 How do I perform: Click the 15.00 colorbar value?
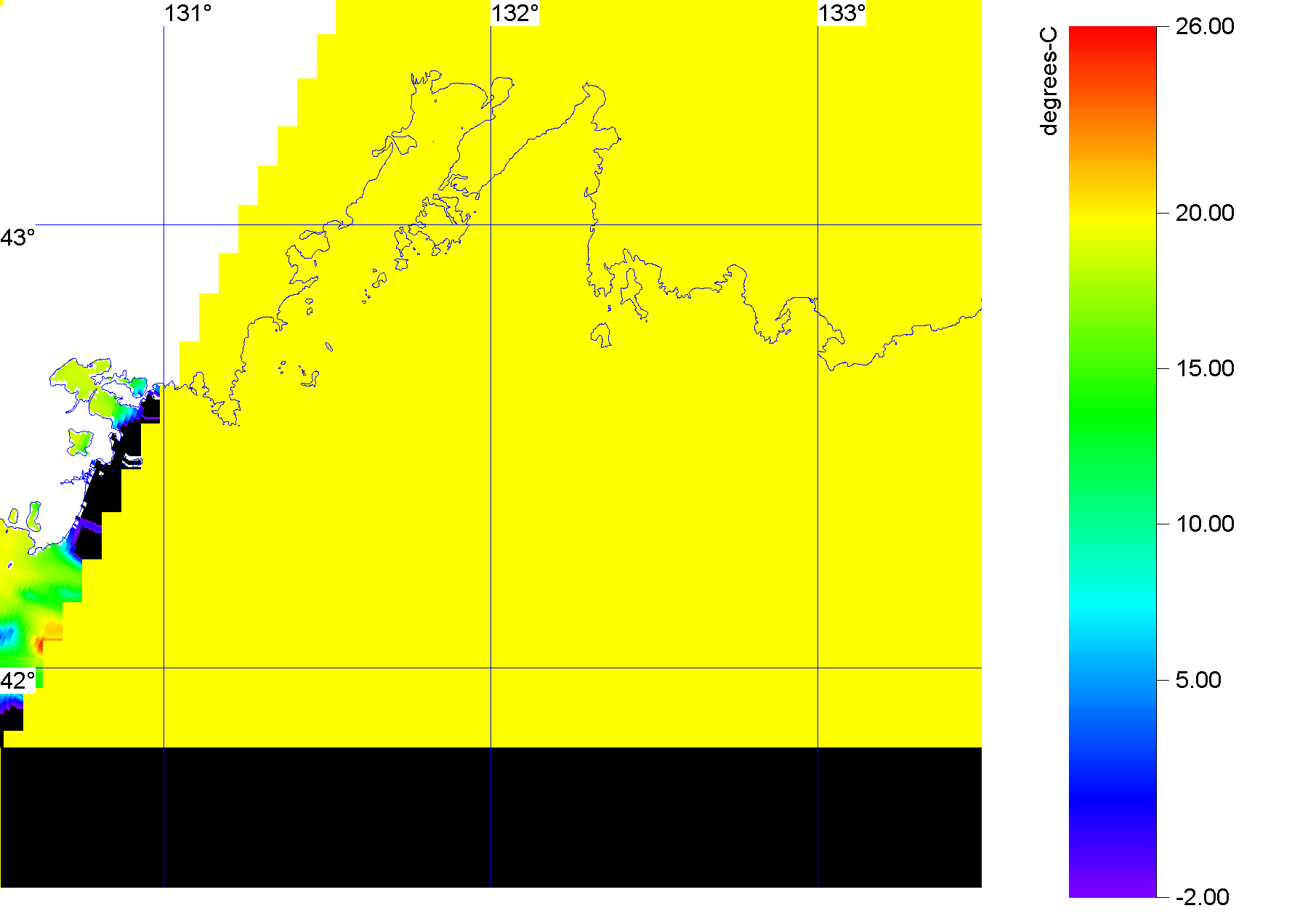(1204, 368)
